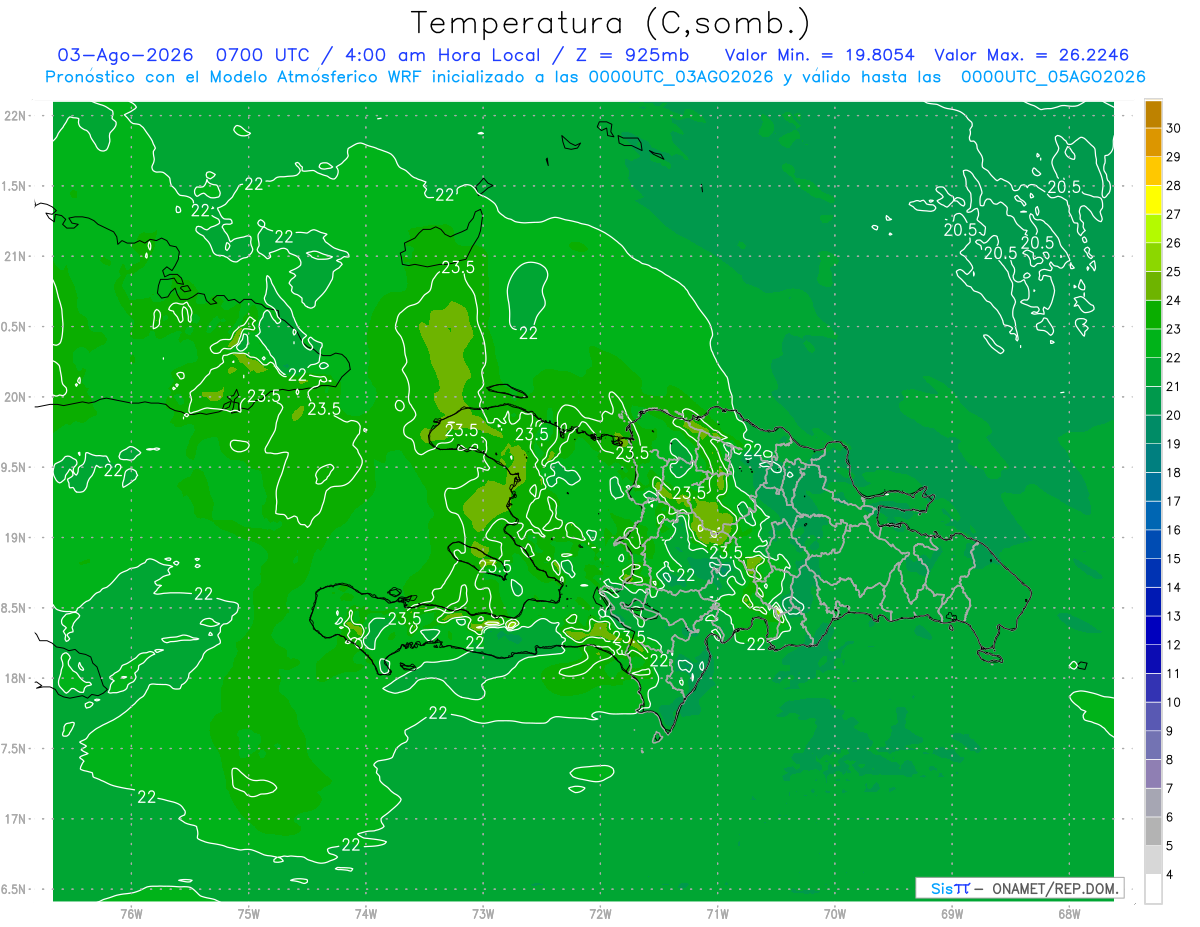1200x927 pixels.
Task: Click the colorbar label "6"
Action: (1171, 817)
